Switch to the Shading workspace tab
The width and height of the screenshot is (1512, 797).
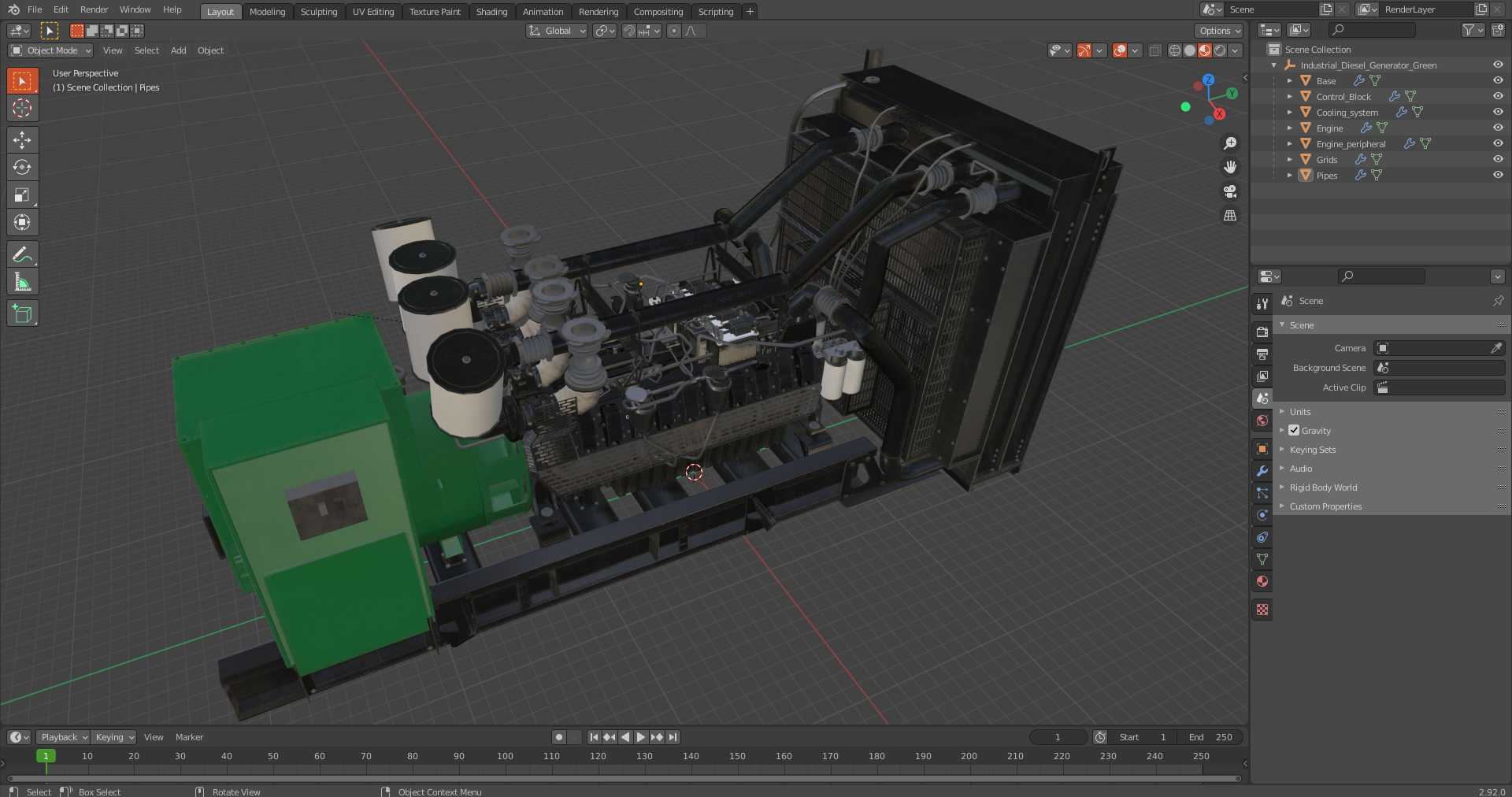(491, 12)
